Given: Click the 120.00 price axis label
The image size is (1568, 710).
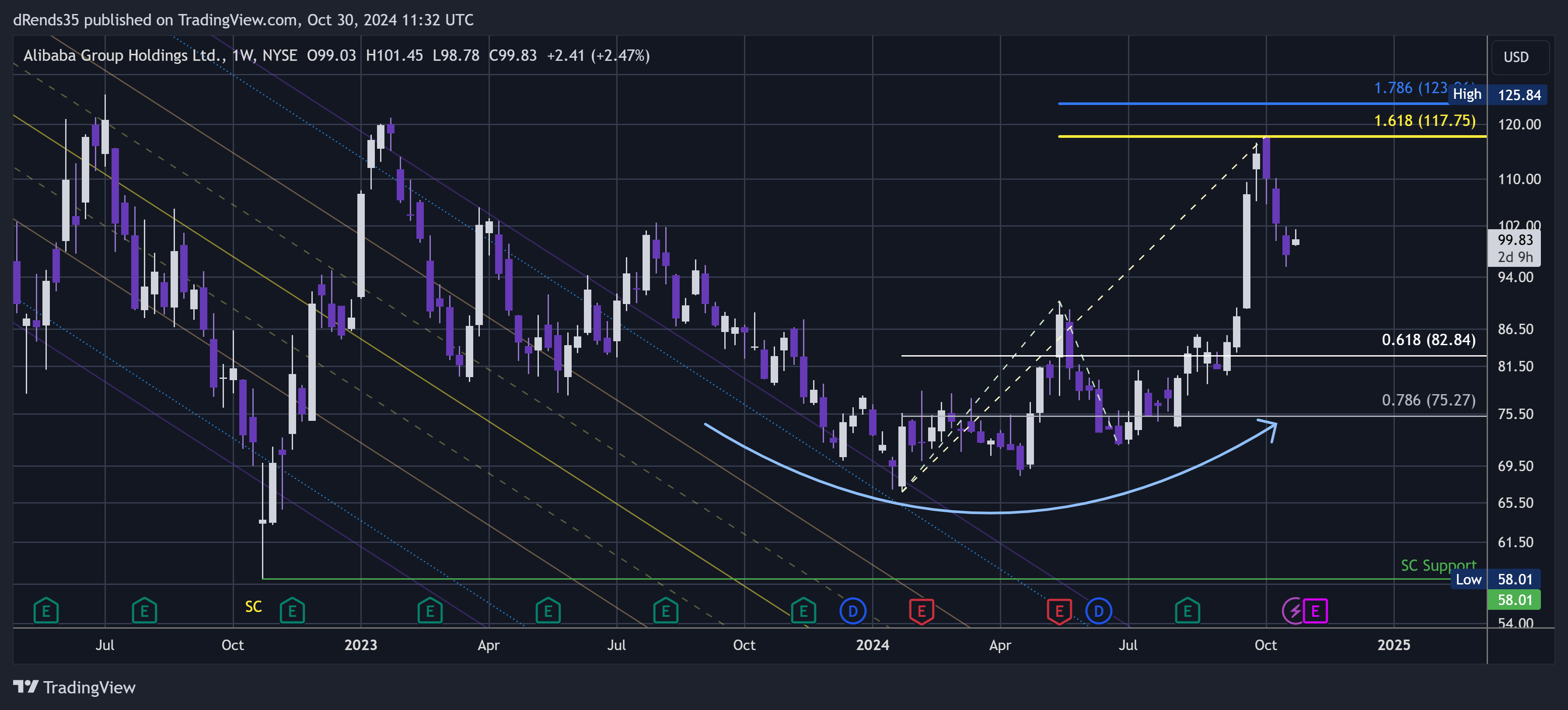Looking at the screenshot, I should tap(1519, 124).
